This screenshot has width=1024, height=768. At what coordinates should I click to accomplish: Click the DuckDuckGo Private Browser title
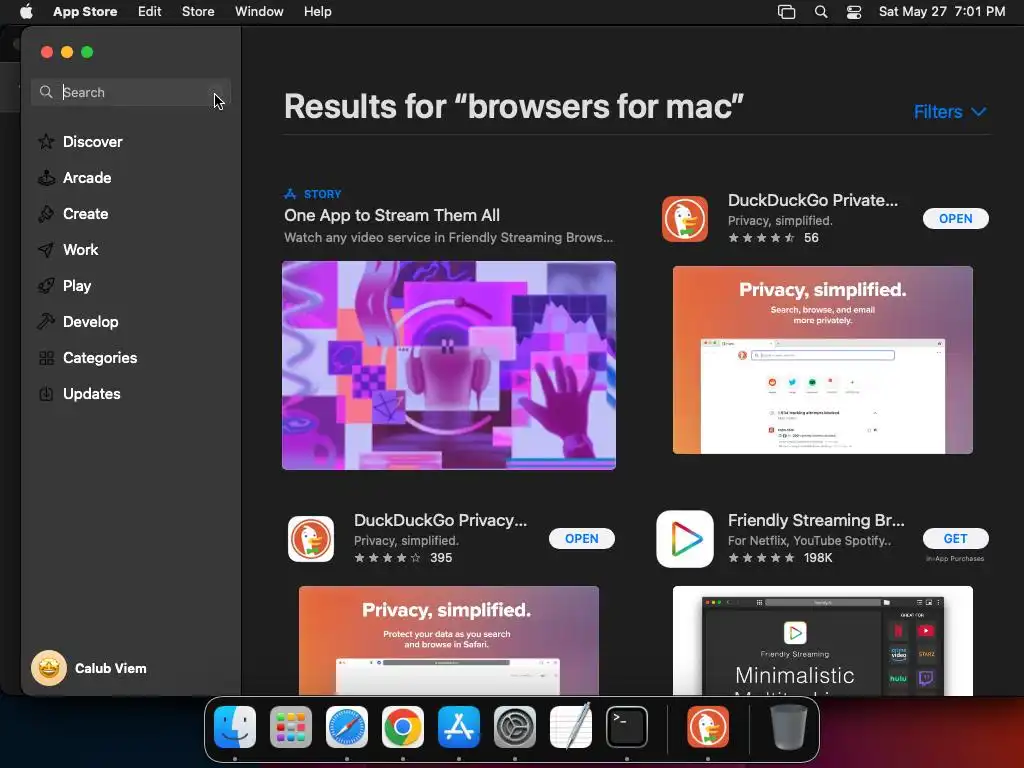coord(812,200)
